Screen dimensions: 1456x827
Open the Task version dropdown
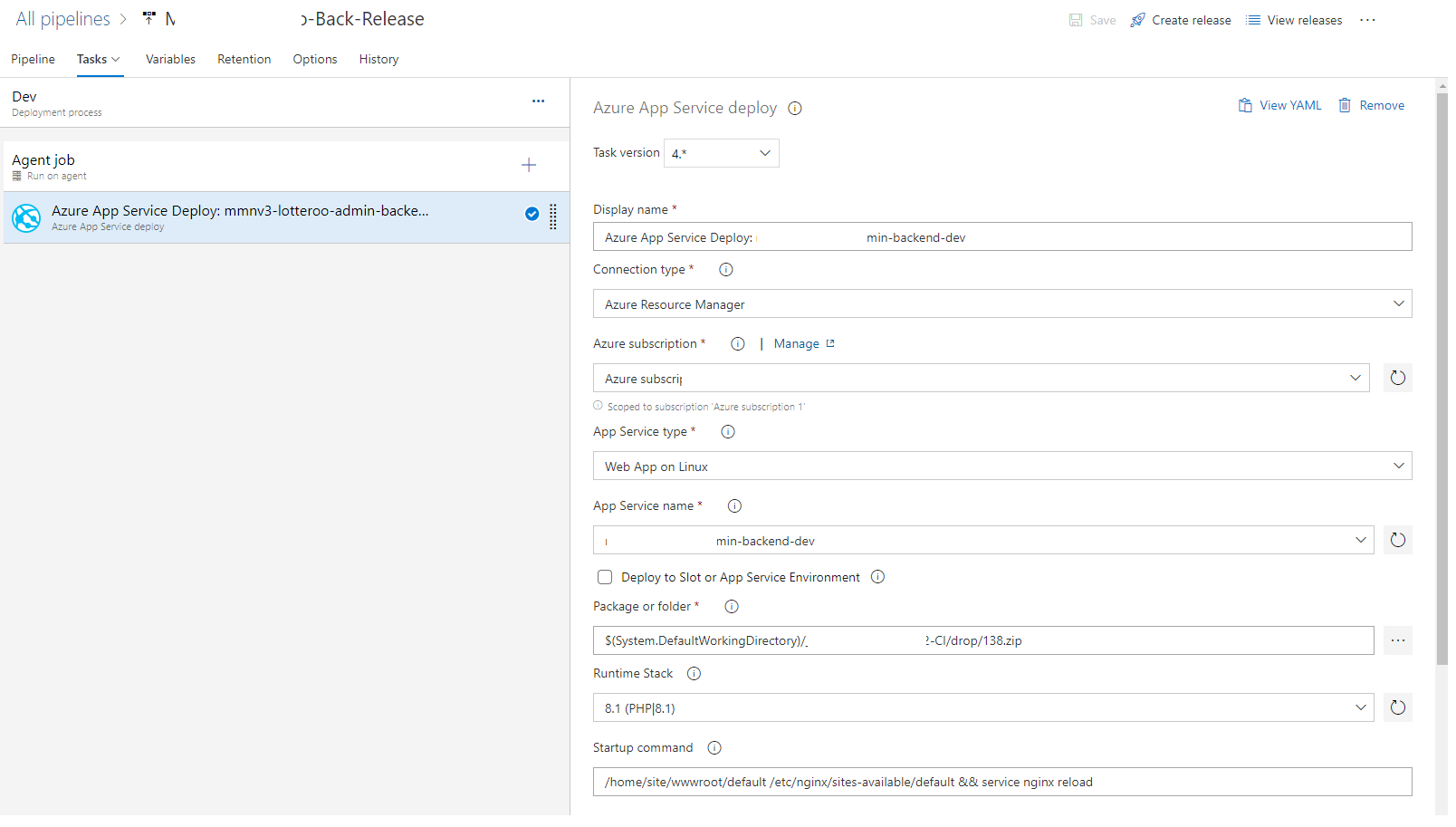pos(722,153)
